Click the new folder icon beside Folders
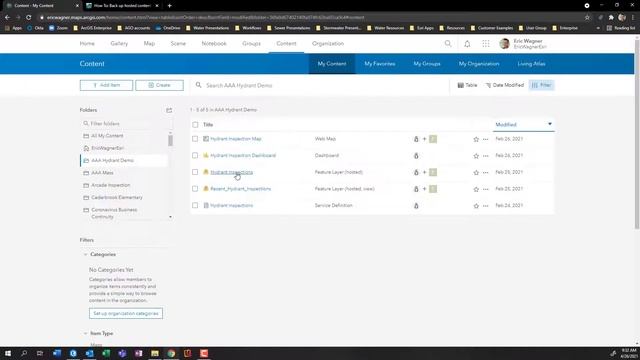This screenshot has height=360, width=640. (x=169, y=110)
